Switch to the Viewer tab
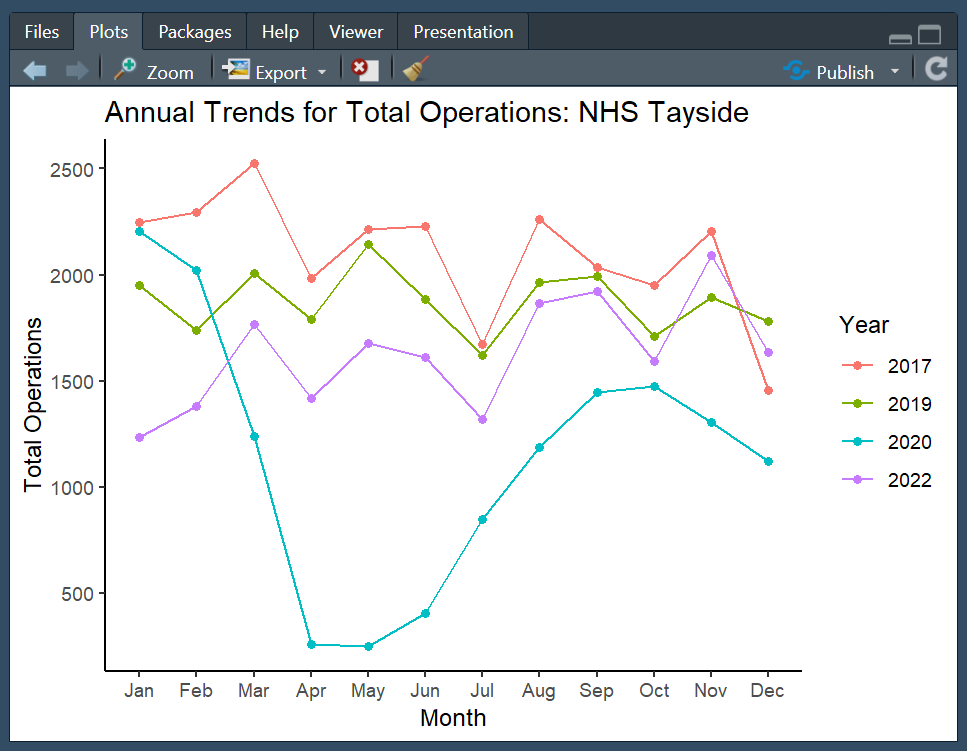This screenshot has width=967, height=751. pos(355,32)
